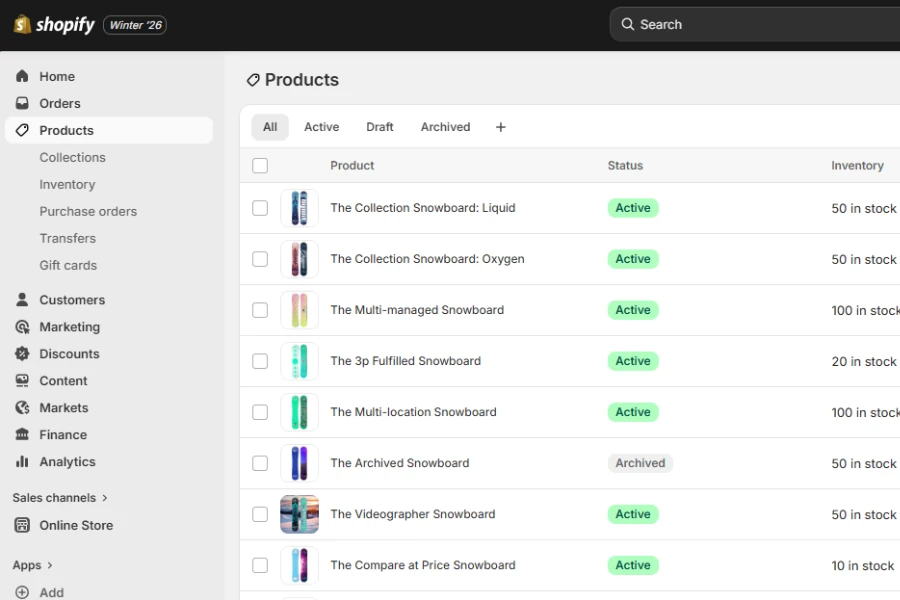The height and width of the screenshot is (600, 900).
Task: Select the Orders icon
Action: coord(21,103)
